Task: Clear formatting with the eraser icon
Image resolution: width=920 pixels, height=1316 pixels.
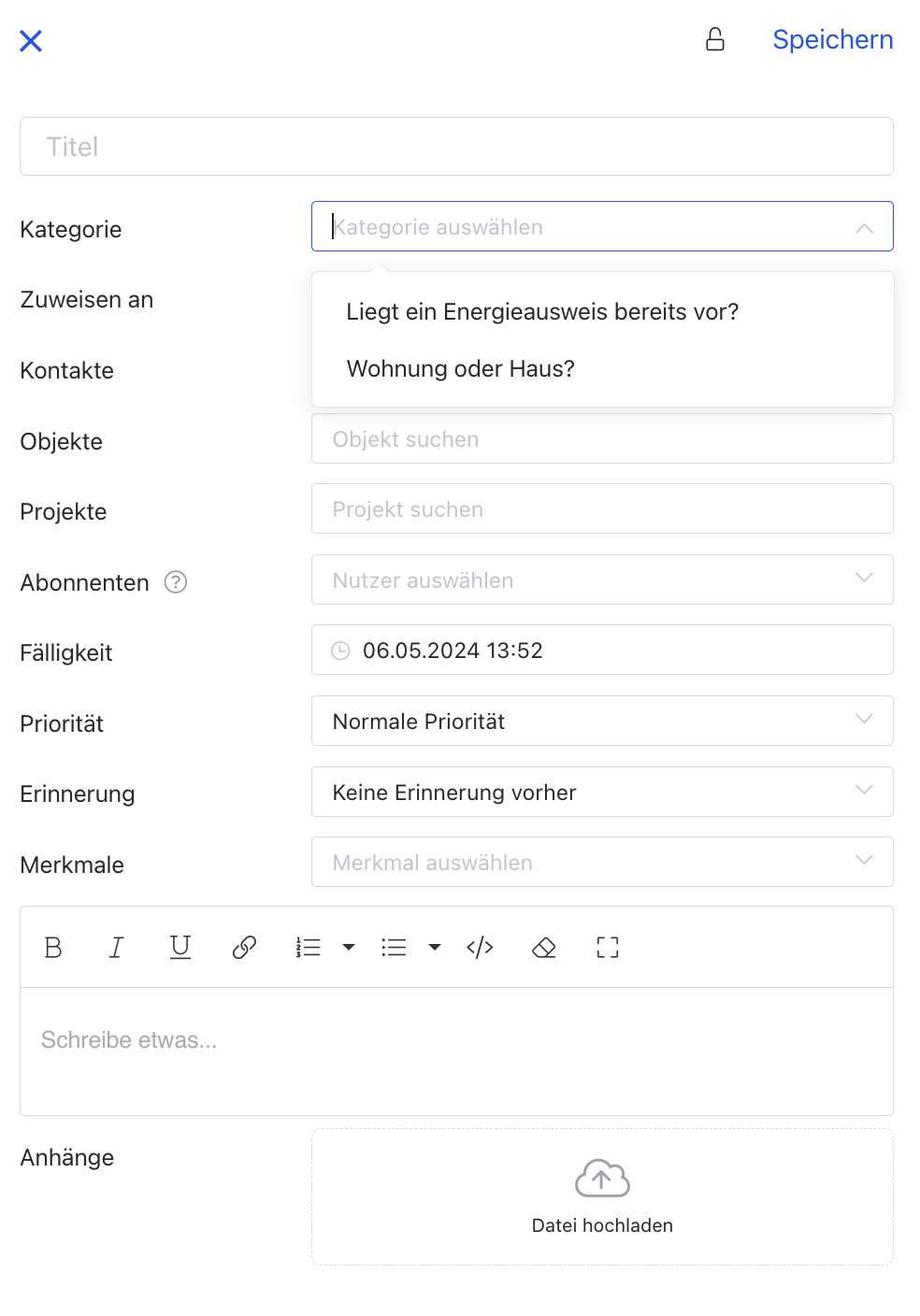Action: (543, 948)
